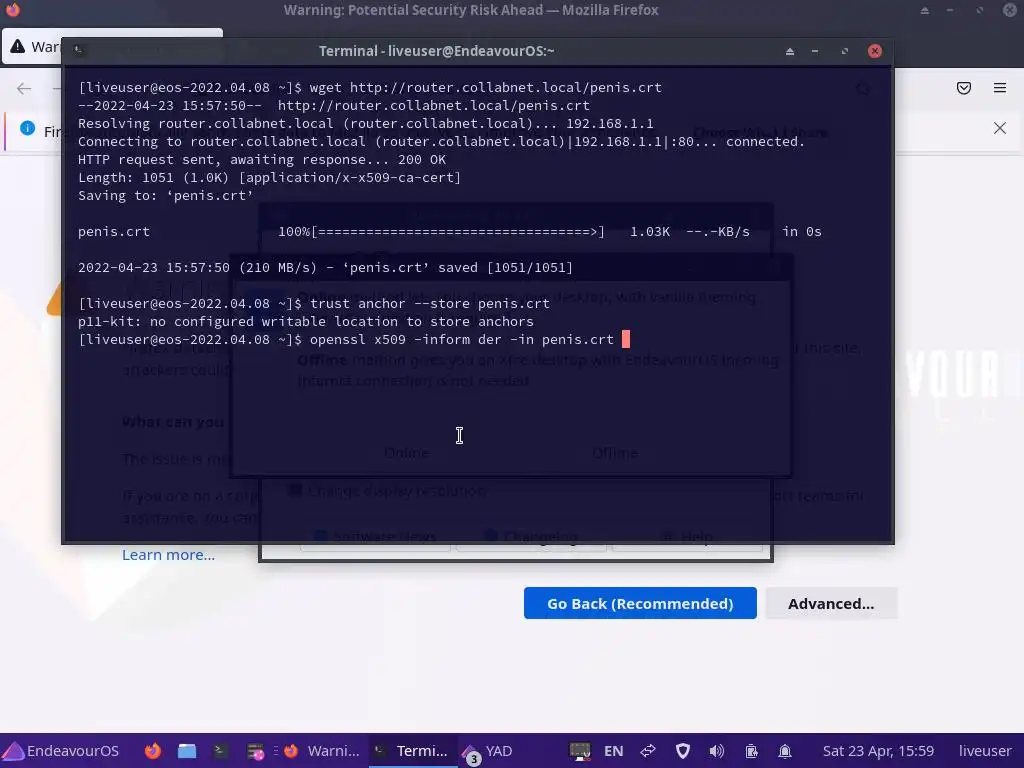The height and width of the screenshot is (768, 1024).
Task: Click the power manager battery tray icon
Action: pos(751,751)
